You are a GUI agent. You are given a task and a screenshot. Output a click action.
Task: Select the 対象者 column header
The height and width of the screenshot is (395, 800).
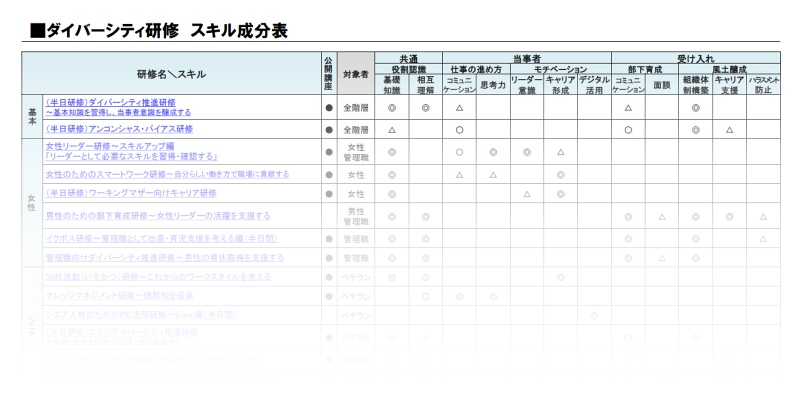[x=356, y=73]
